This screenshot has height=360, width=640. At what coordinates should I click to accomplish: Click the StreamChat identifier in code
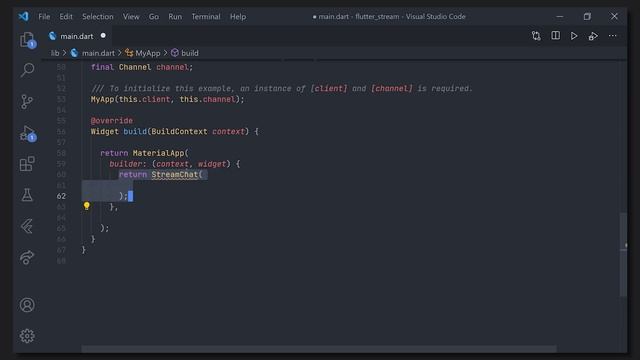175,175
